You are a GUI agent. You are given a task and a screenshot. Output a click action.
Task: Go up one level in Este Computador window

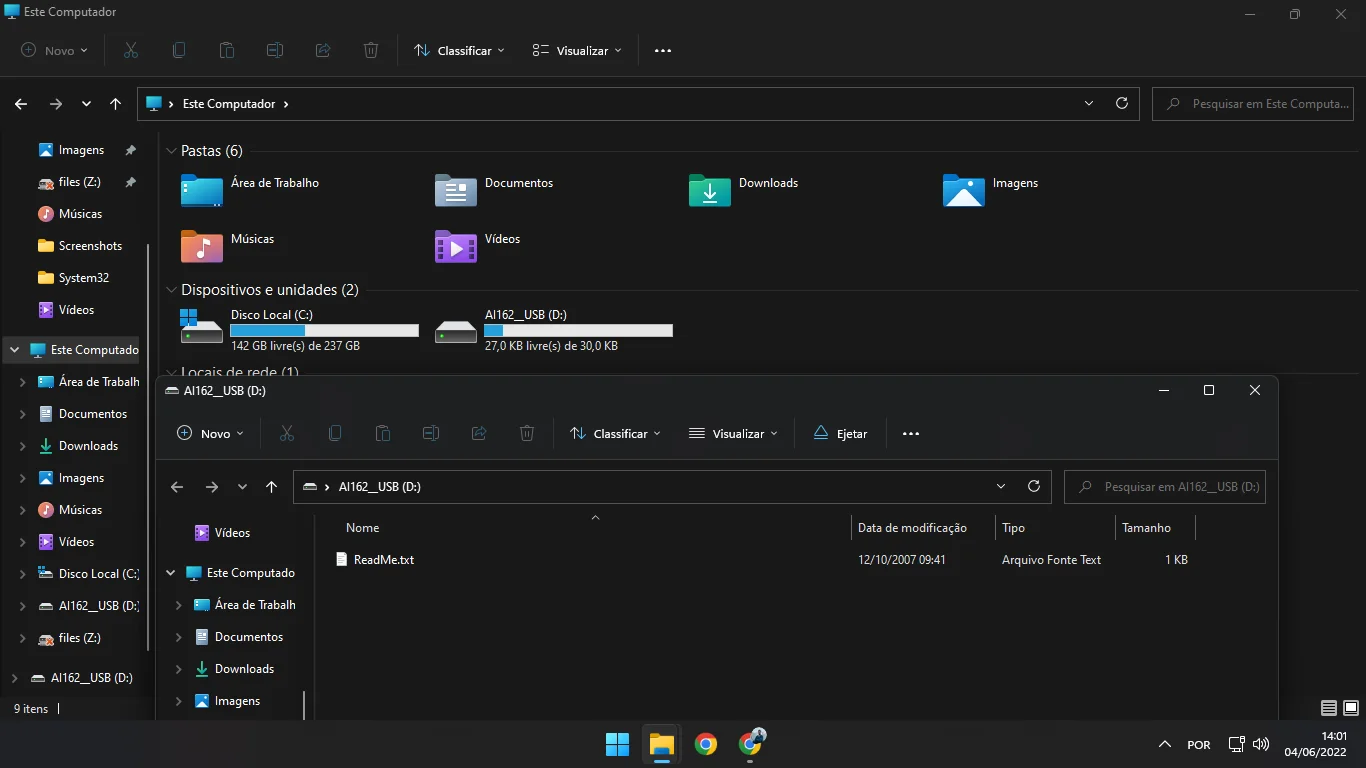(116, 104)
